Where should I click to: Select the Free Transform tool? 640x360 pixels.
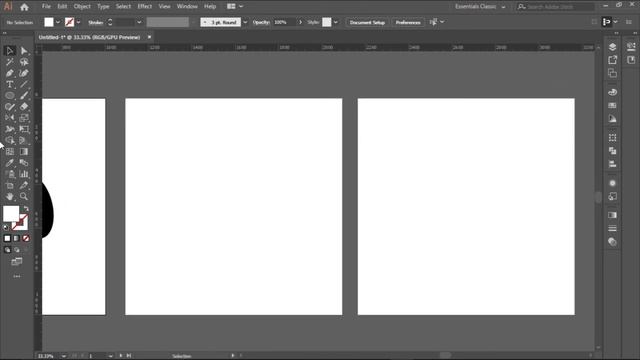(24, 129)
